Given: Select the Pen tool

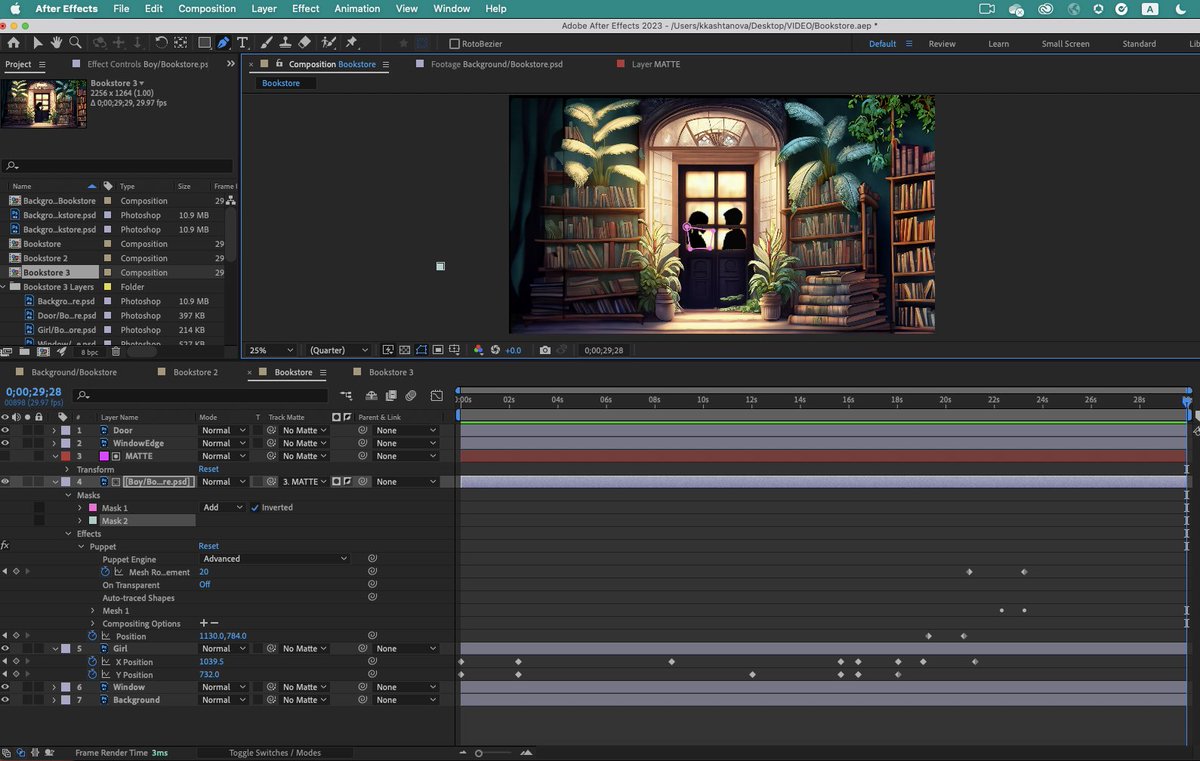Looking at the screenshot, I should [223, 43].
